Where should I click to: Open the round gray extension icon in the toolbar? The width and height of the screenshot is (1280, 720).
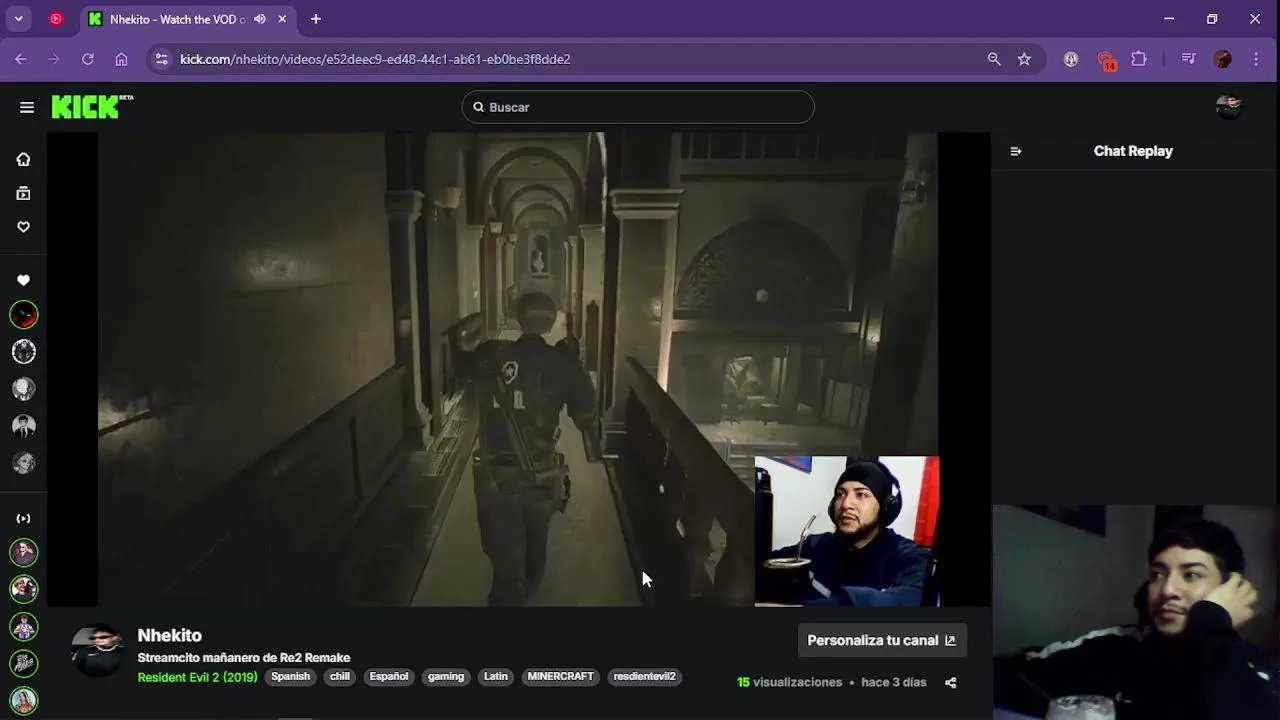[x=1071, y=59]
